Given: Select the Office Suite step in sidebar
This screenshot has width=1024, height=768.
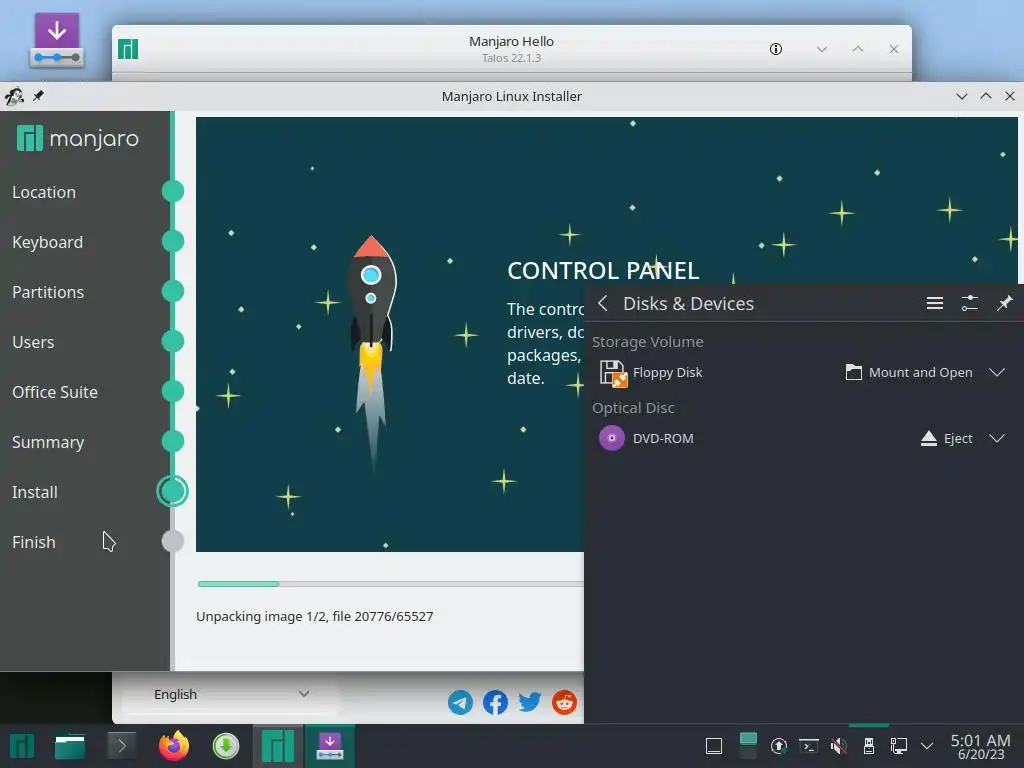Looking at the screenshot, I should pyautogui.click(x=55, y=392).
